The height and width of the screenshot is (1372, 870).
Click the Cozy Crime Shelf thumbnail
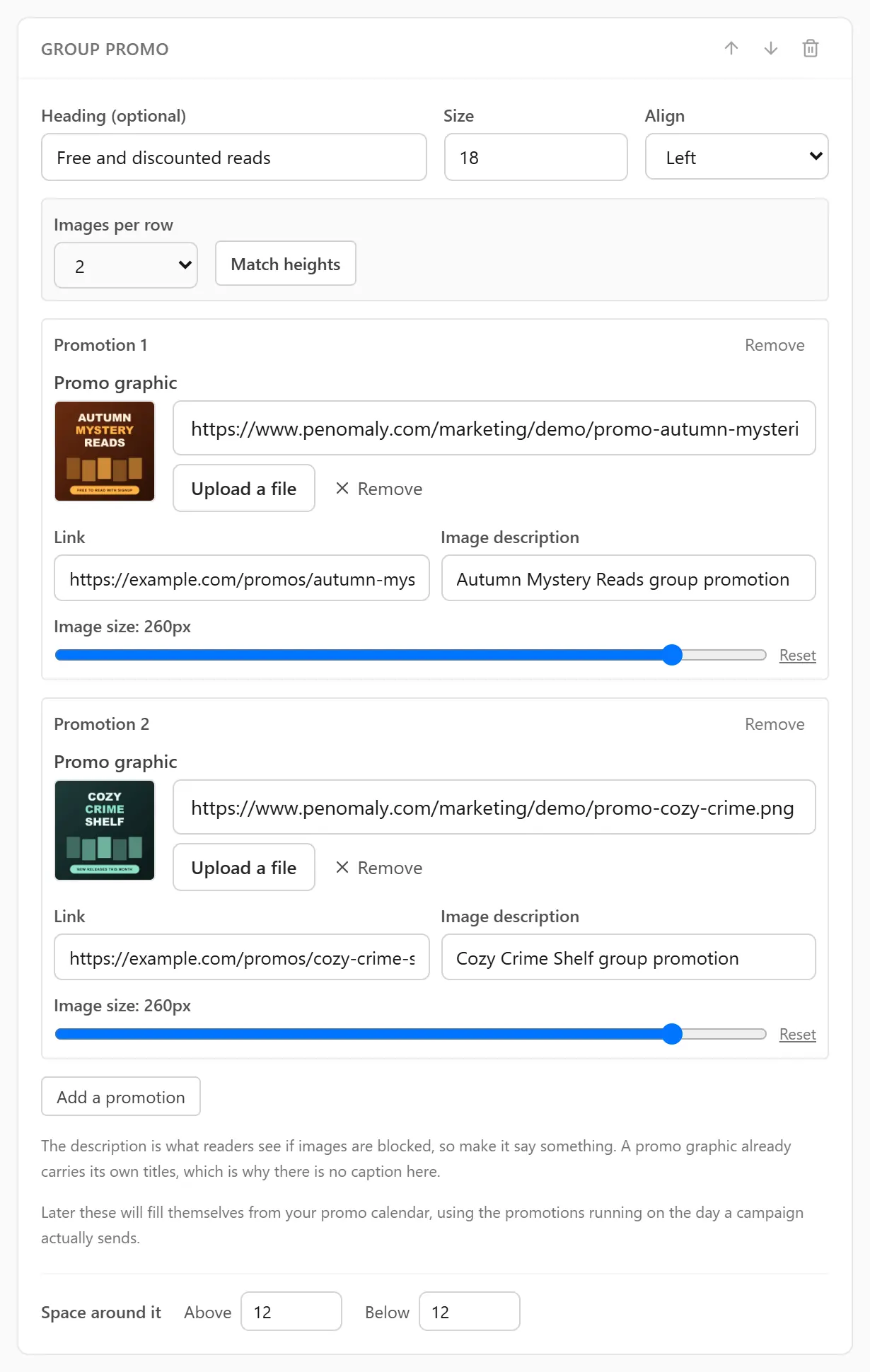click(x=105, y=830)
